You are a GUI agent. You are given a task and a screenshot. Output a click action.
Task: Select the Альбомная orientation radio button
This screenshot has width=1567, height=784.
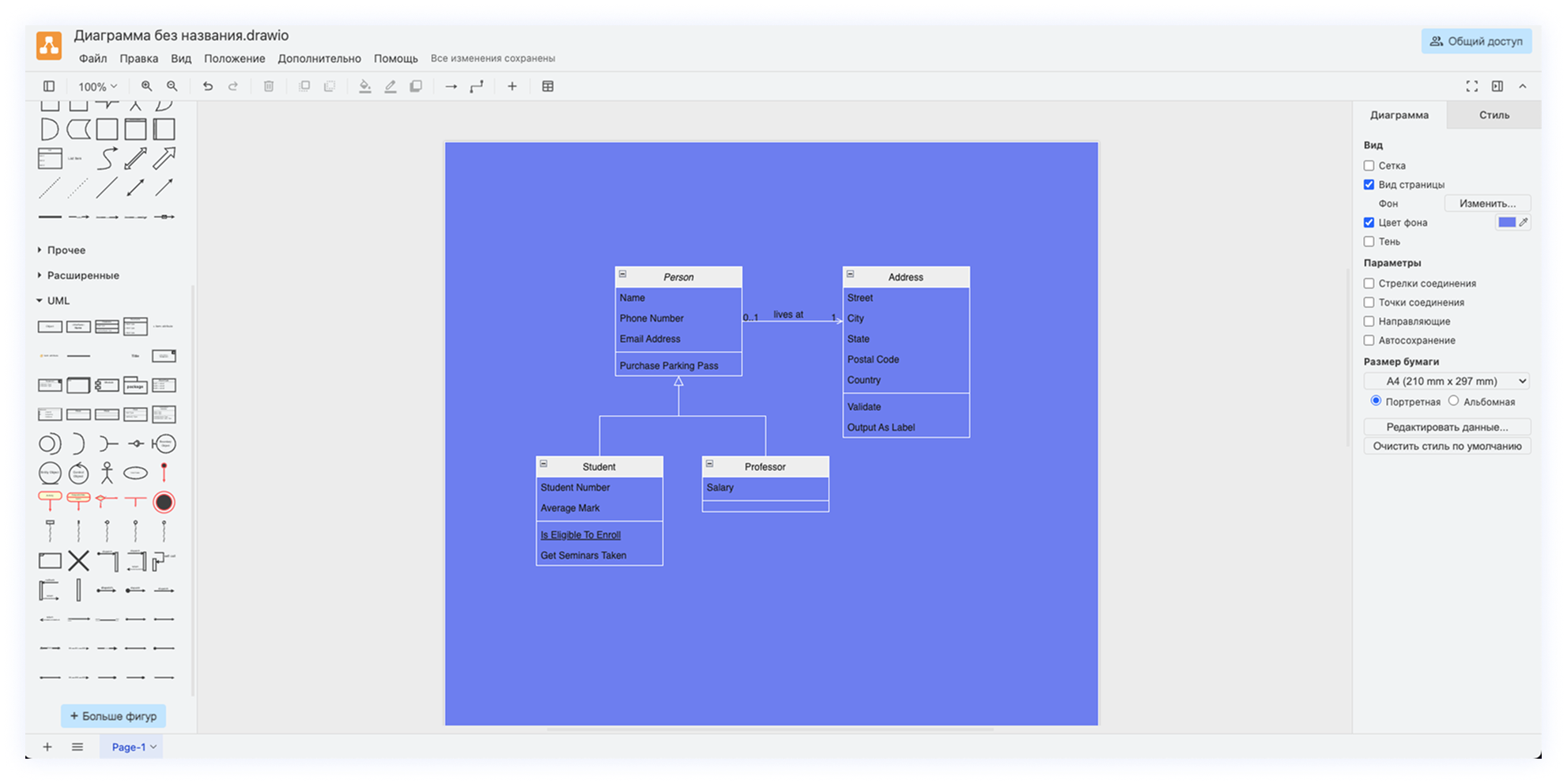coord(1453,401)
